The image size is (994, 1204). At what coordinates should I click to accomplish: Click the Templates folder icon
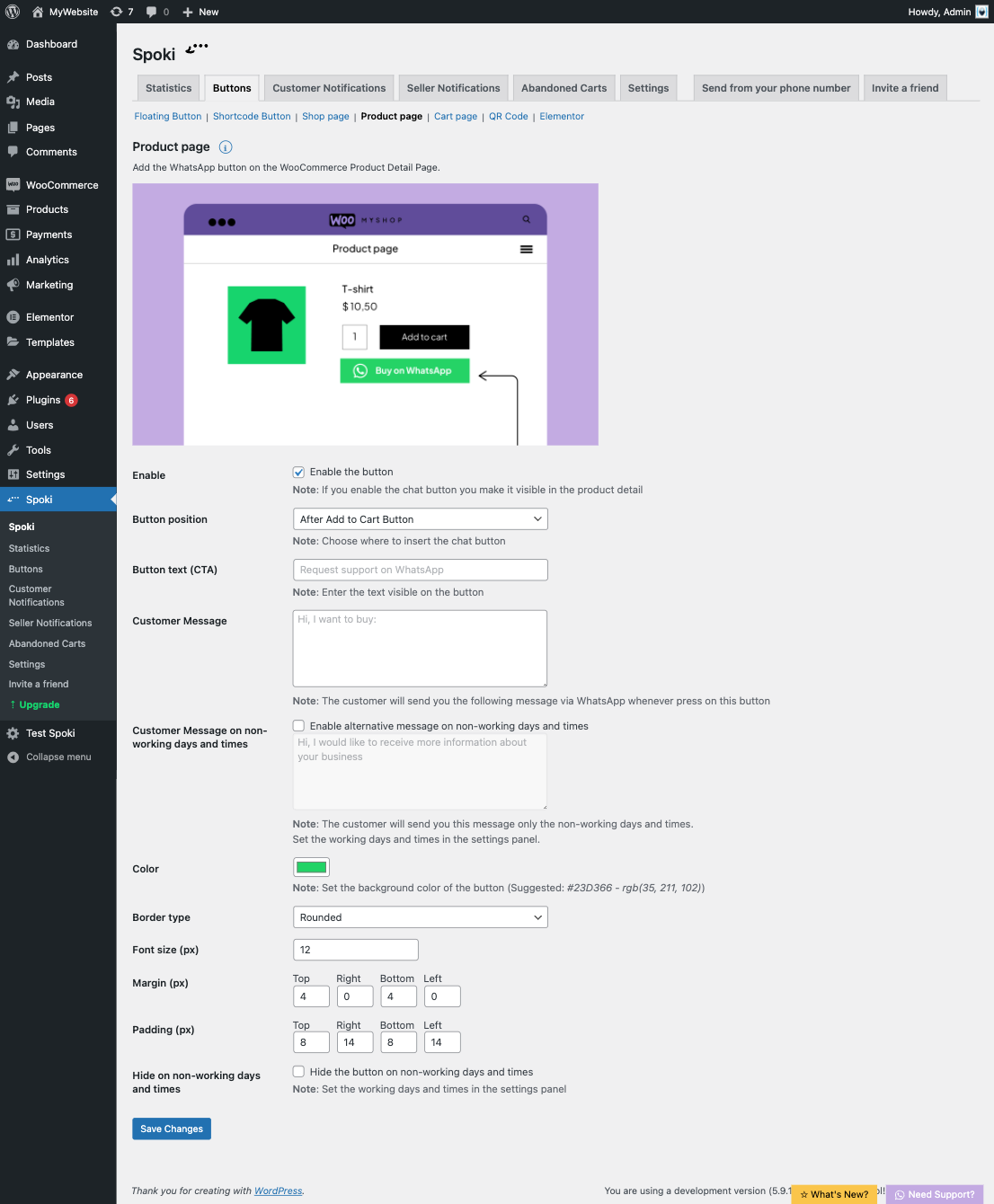13,342
